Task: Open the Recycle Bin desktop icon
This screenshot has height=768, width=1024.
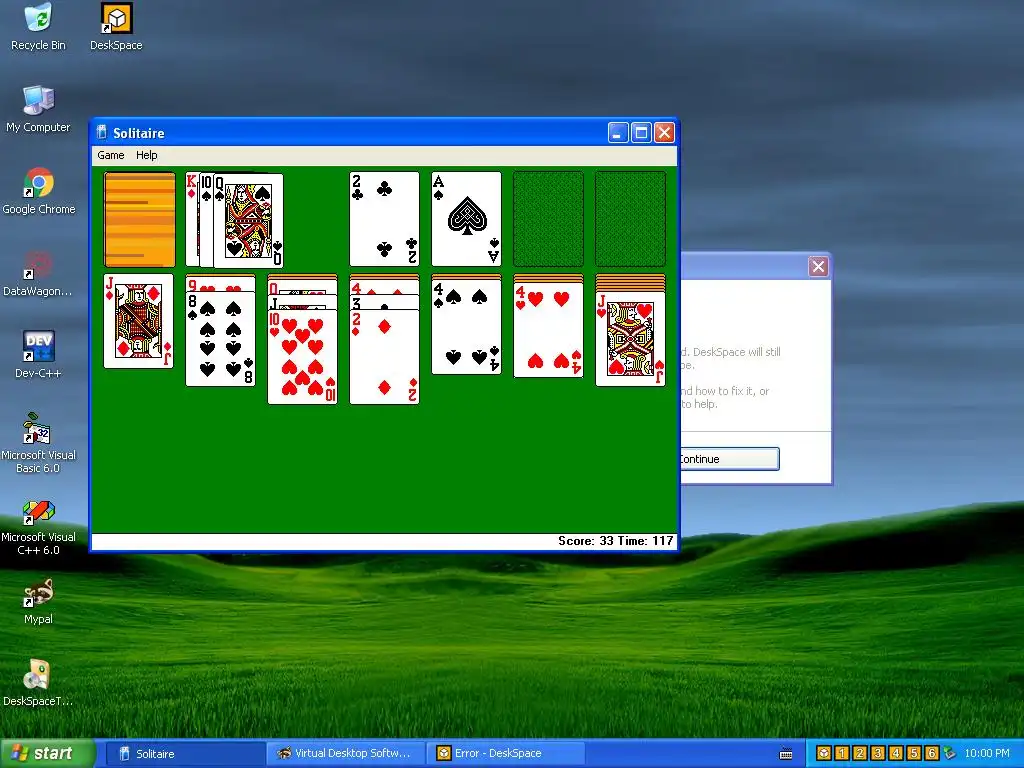Action: 39,27
